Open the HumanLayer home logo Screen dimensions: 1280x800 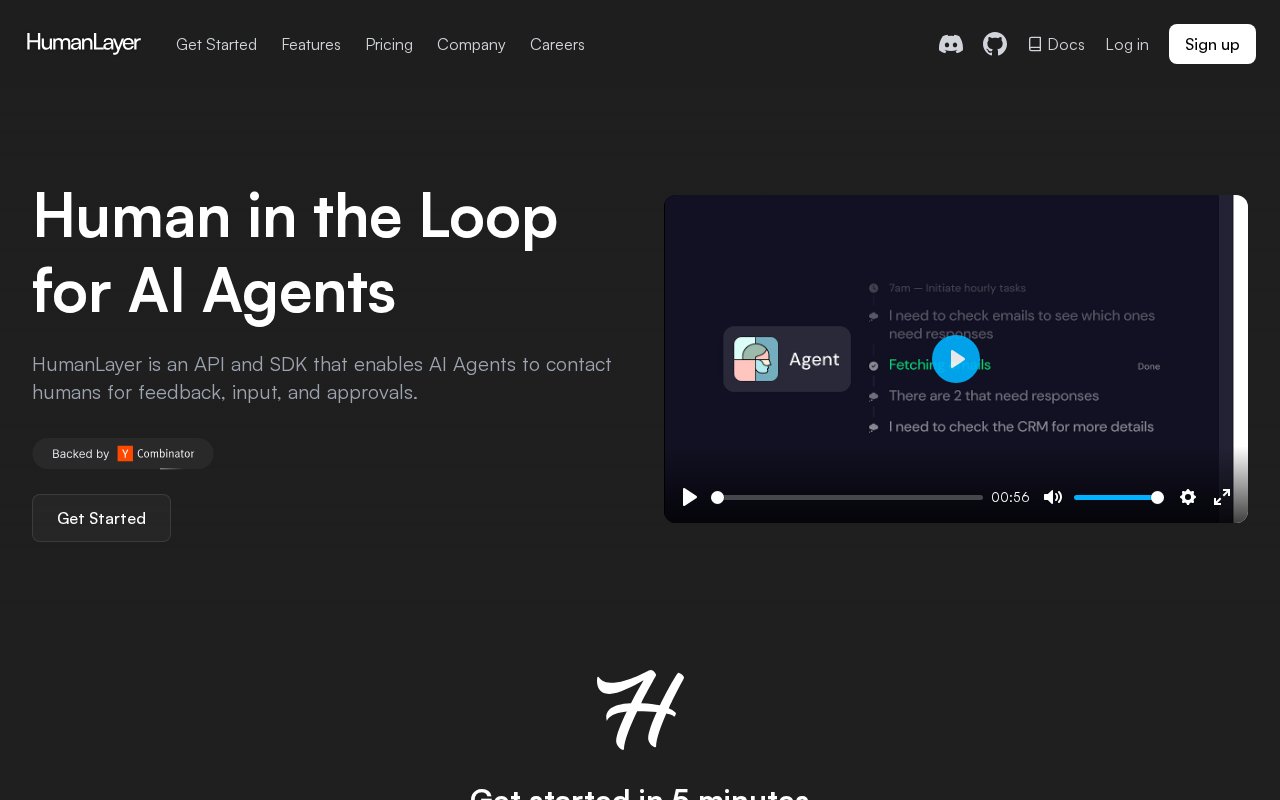coord(84,43)
